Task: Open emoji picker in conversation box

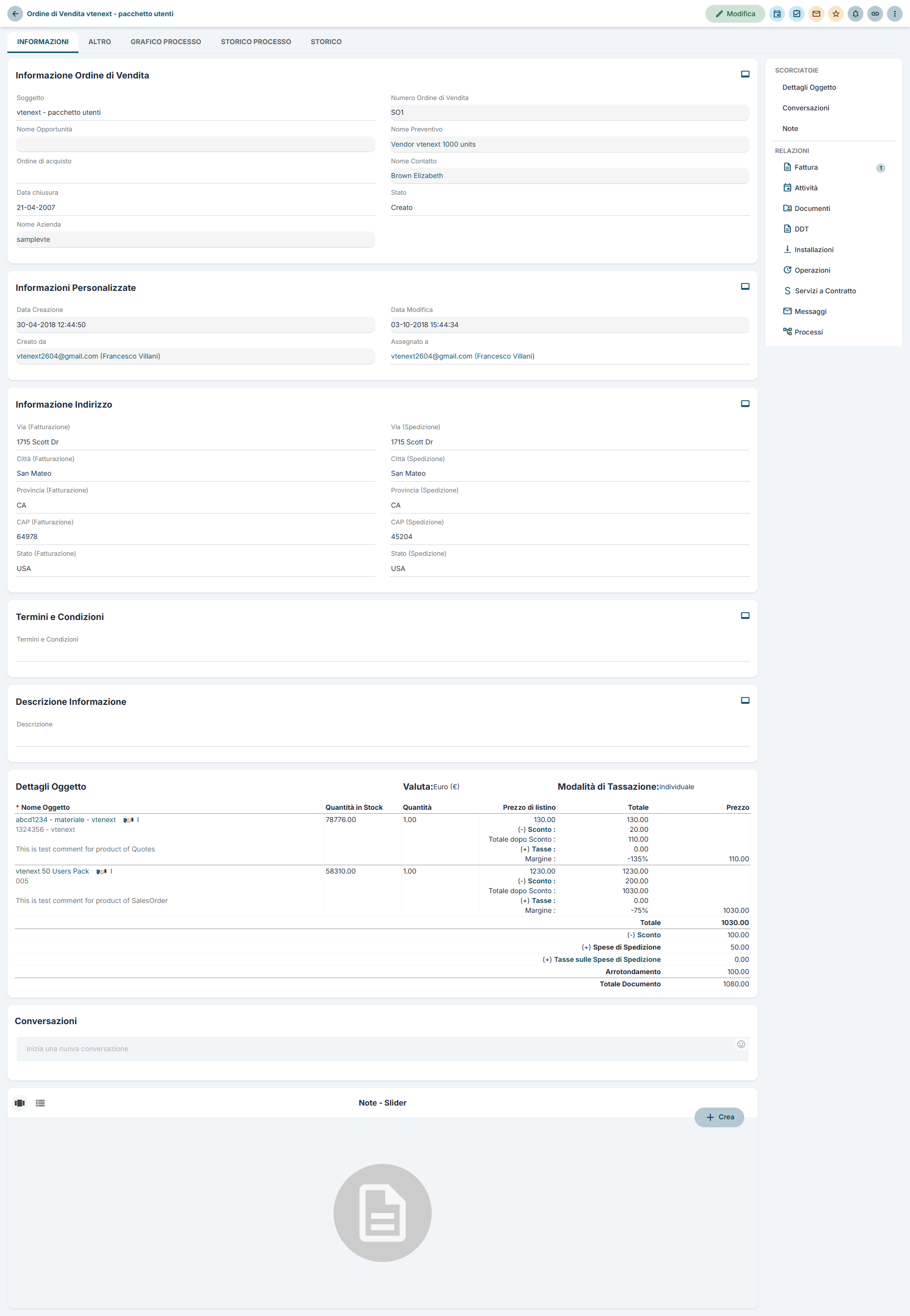Action: point(741,1044)
